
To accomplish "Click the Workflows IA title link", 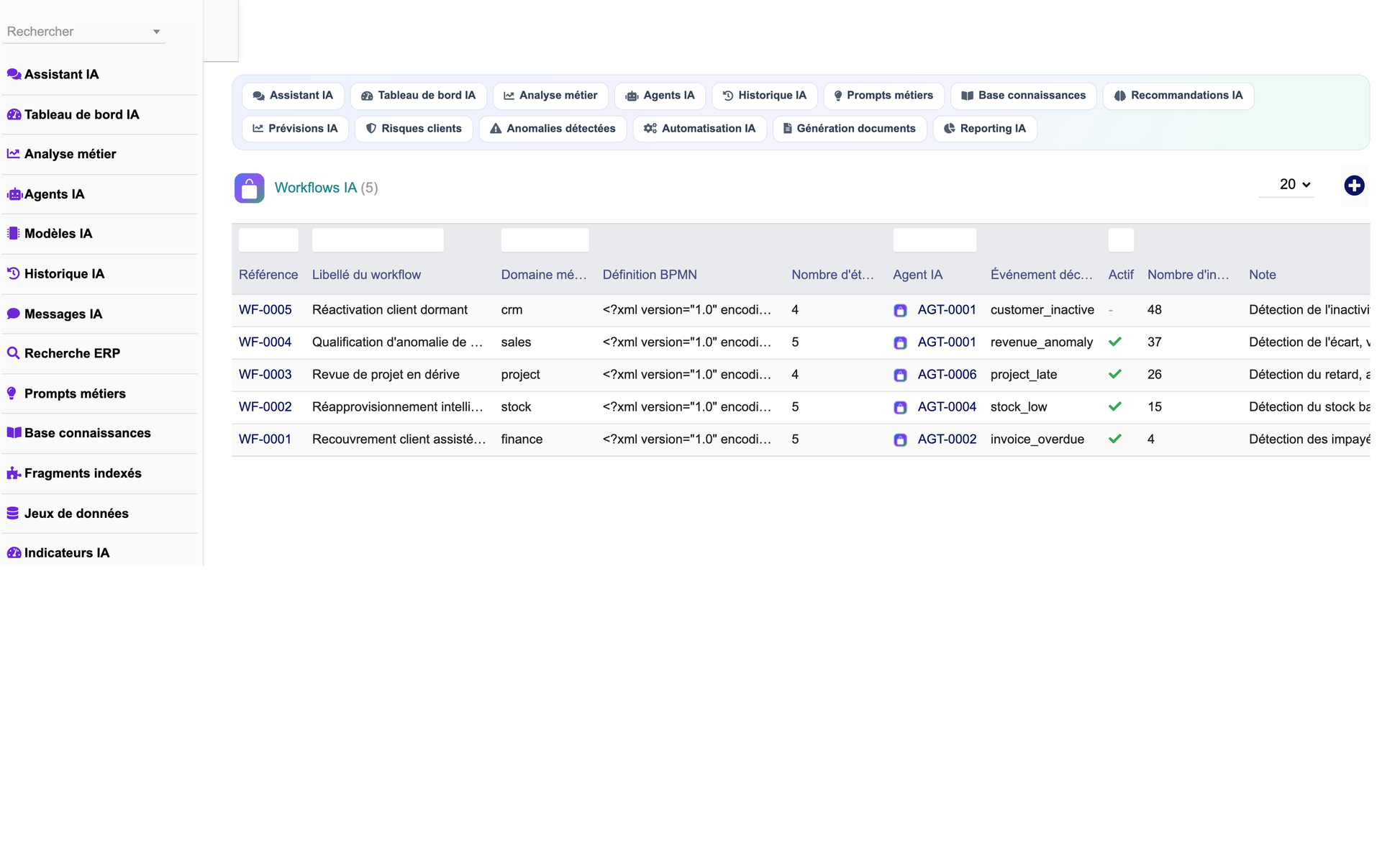I will pos(315,188).
